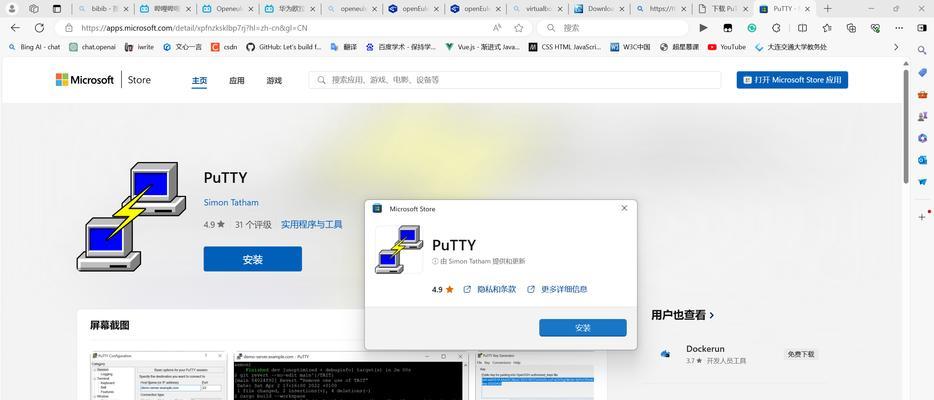The image size is (934, 400).
Task: Select the 游戏 store navigation tab
Action: (274, 80)
